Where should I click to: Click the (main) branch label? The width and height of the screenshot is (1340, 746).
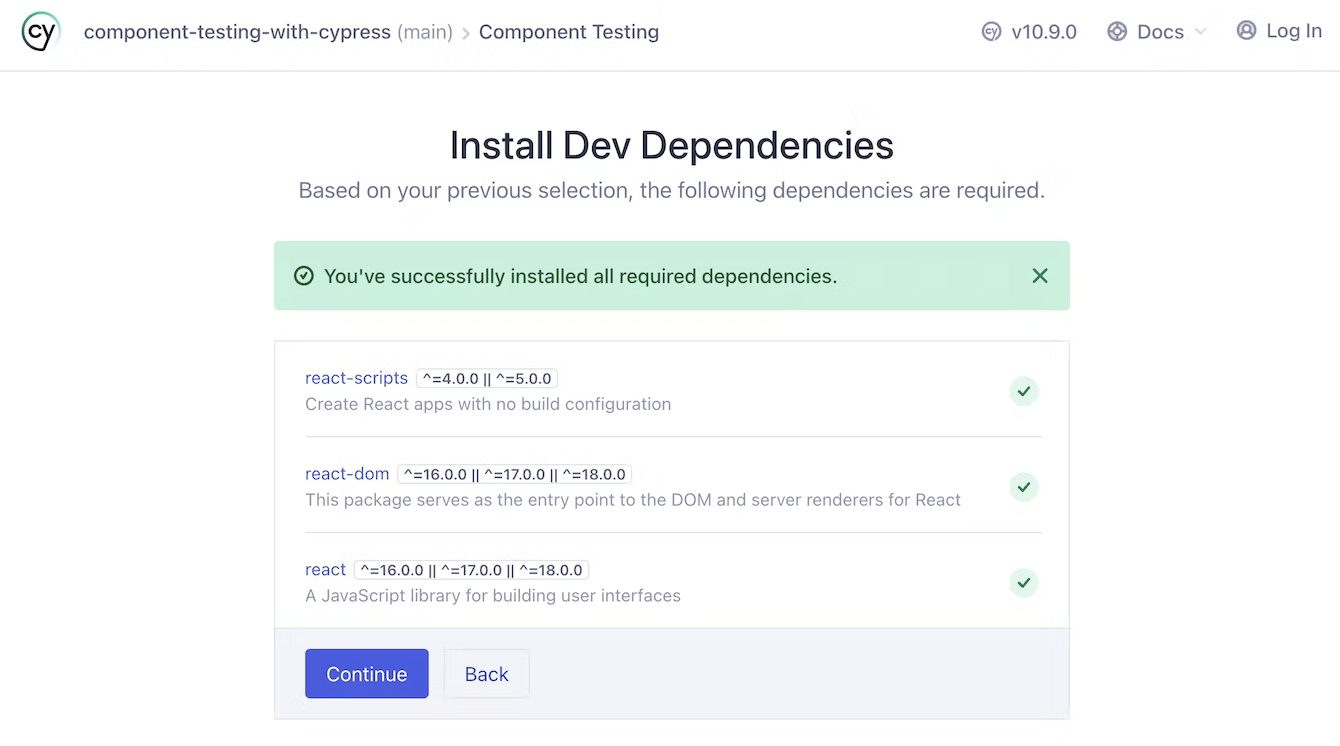click(x=424, y=32)
